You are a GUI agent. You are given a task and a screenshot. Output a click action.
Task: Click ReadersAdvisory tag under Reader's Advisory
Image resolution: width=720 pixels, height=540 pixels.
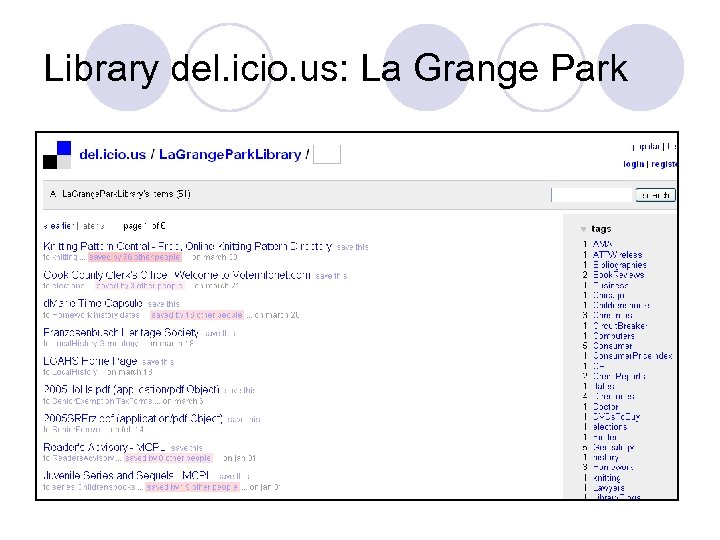pos(84,458)
